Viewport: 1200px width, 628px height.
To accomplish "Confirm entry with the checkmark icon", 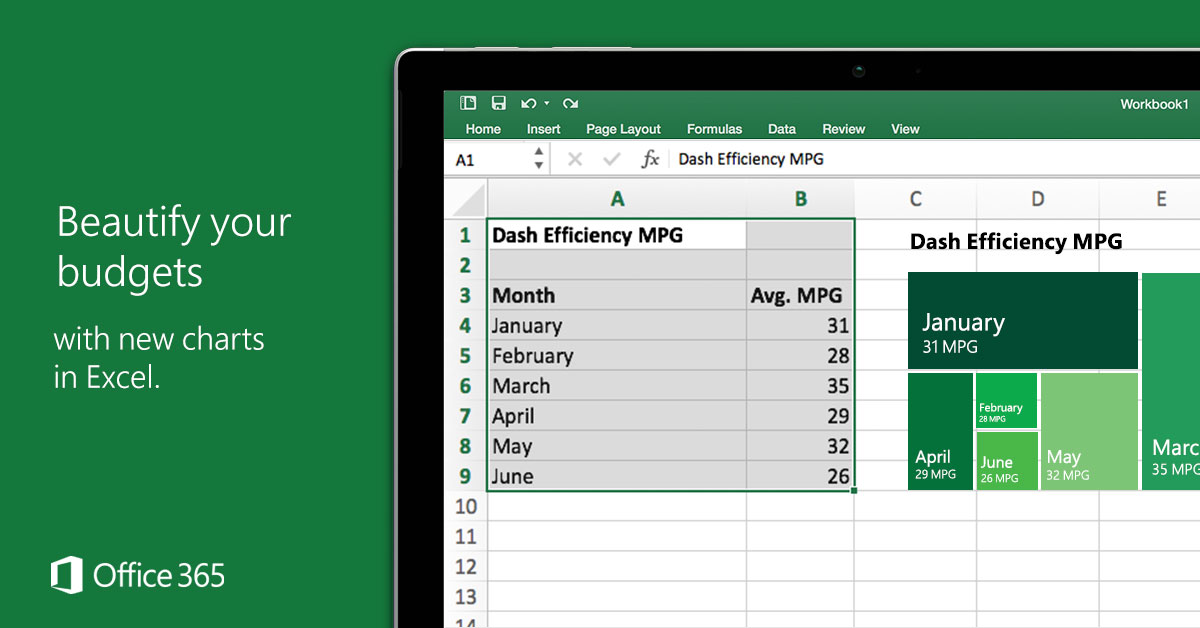I will tap(612, 159).
